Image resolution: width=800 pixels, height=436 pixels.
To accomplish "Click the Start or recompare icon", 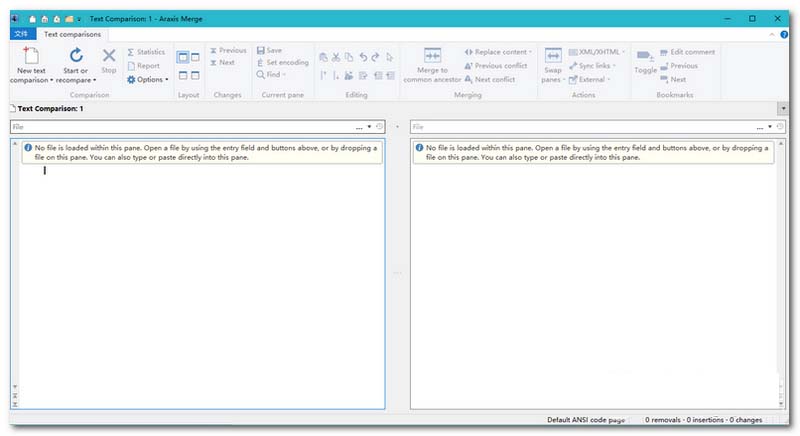I will (76, 55).
